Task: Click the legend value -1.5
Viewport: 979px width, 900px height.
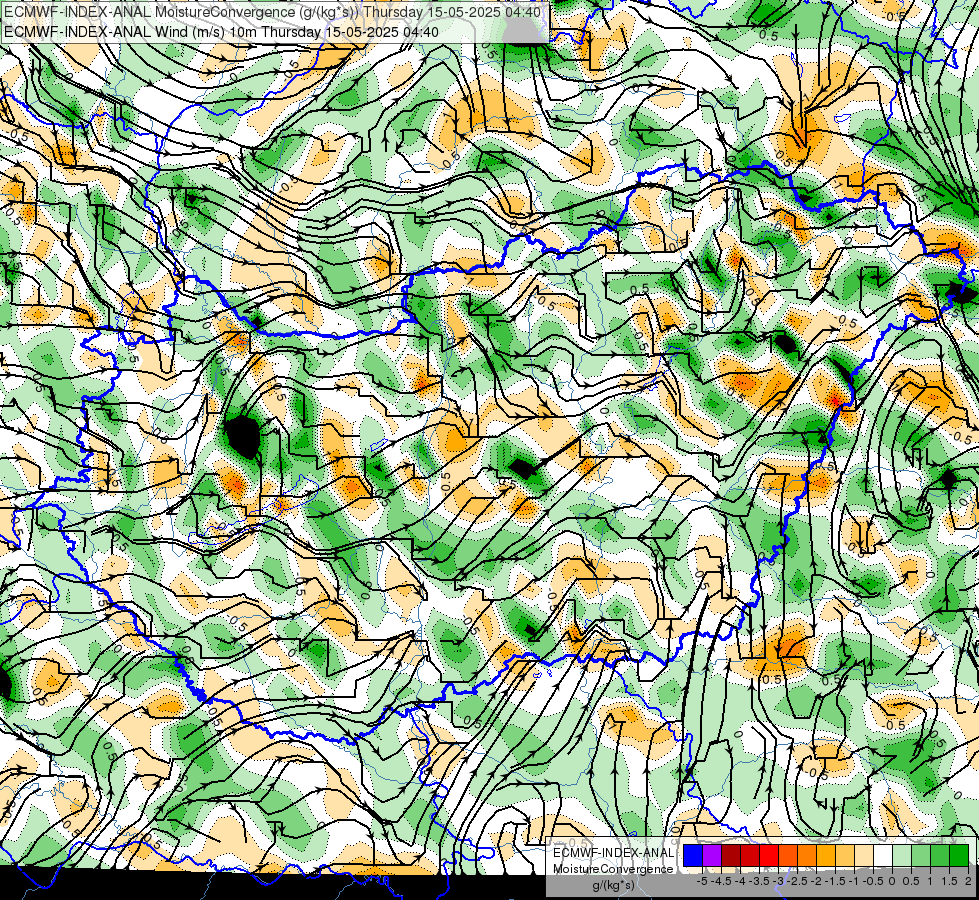Action: pos(837,881)
